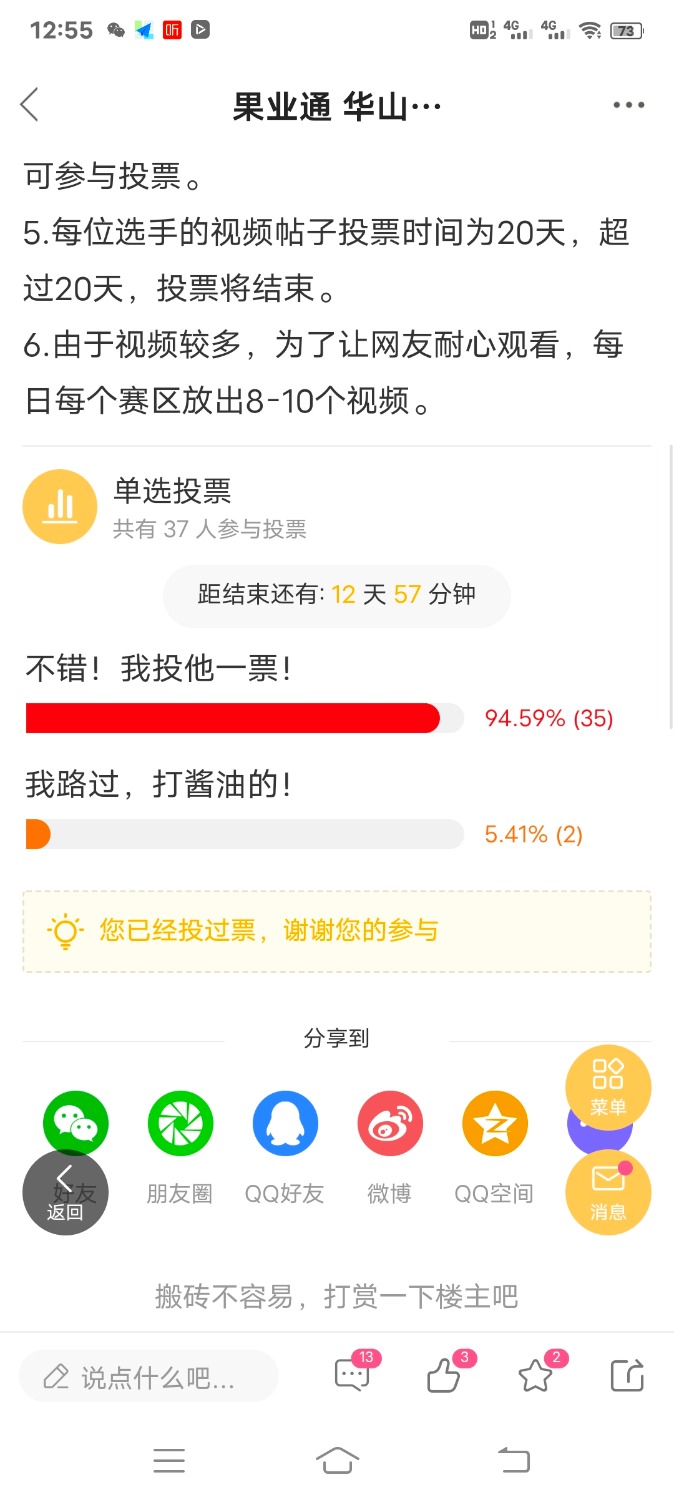Share to 朋友圈 Moments icon
The height and width of the screenshot is (1500, 674).
[180, 1123]
